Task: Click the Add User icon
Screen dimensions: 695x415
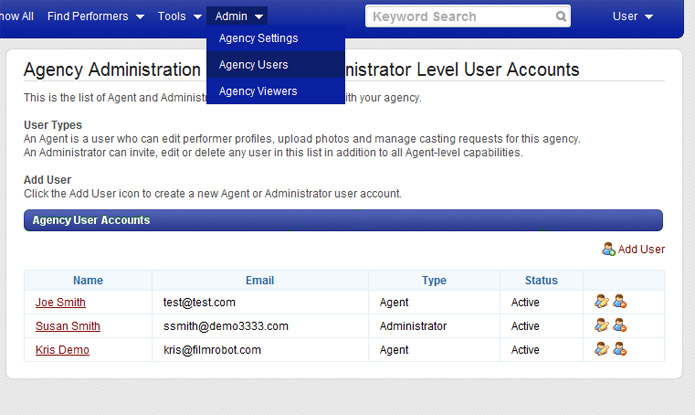Action: click(608, 249)
